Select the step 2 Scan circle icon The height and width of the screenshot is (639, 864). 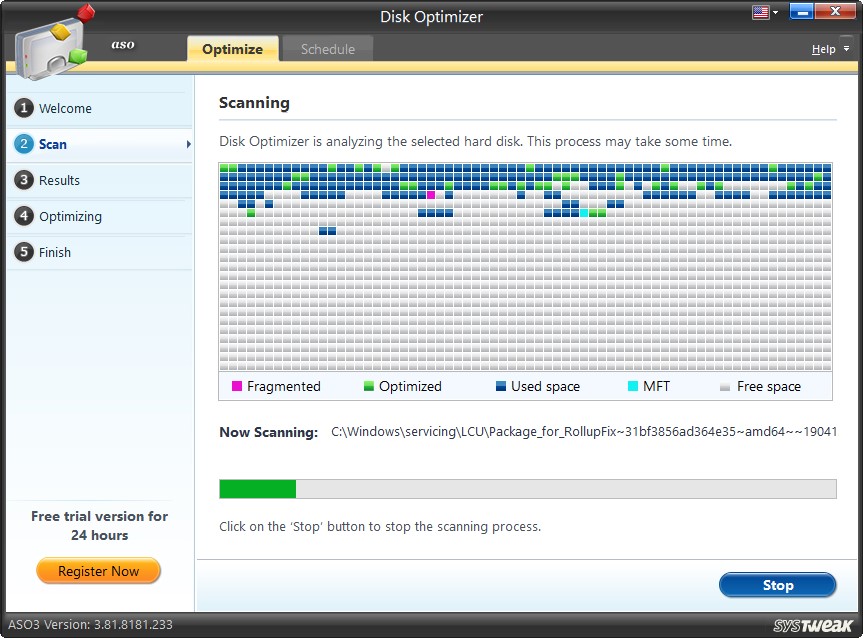[22, 144]
